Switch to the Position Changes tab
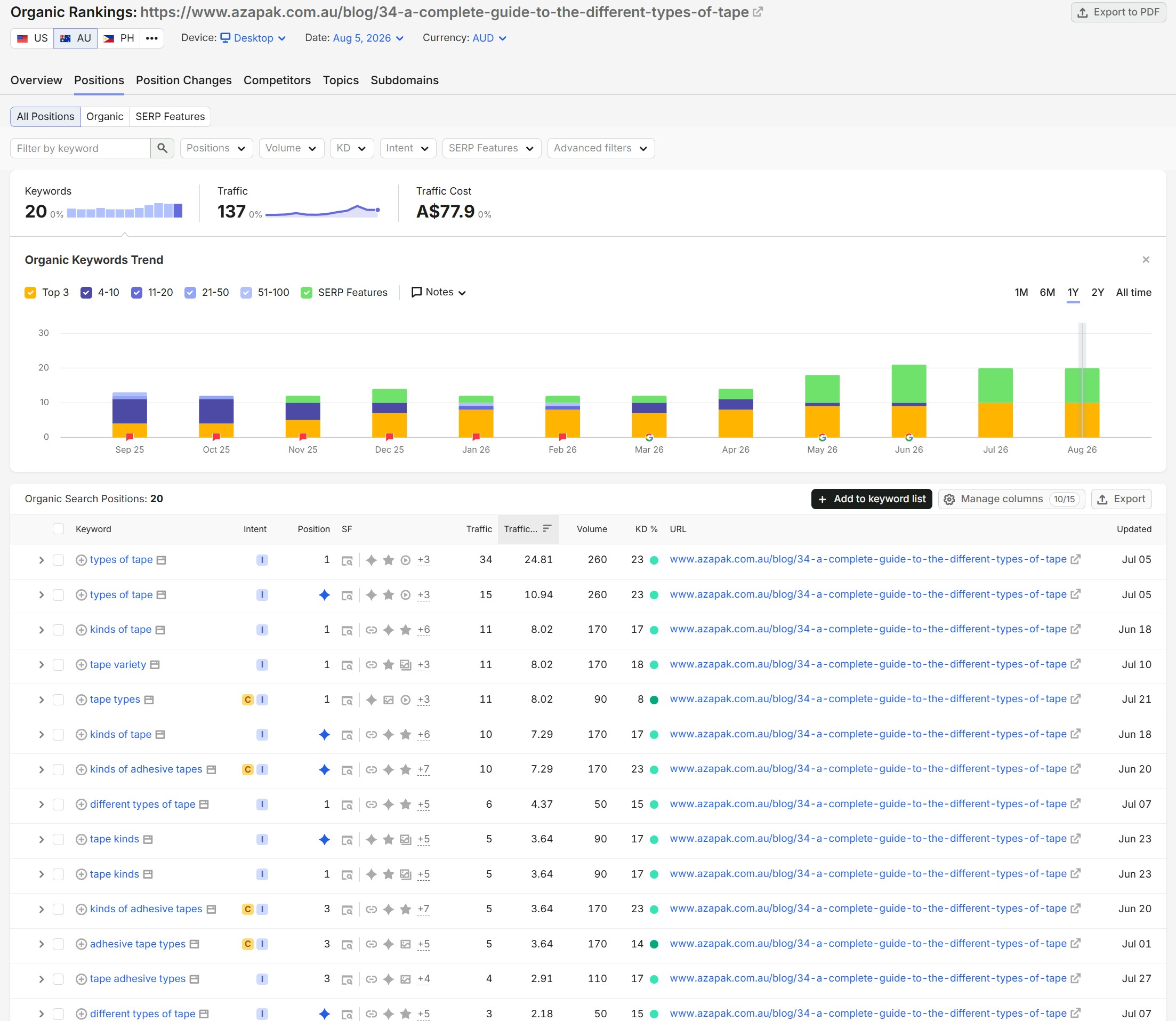 point(183,81)
